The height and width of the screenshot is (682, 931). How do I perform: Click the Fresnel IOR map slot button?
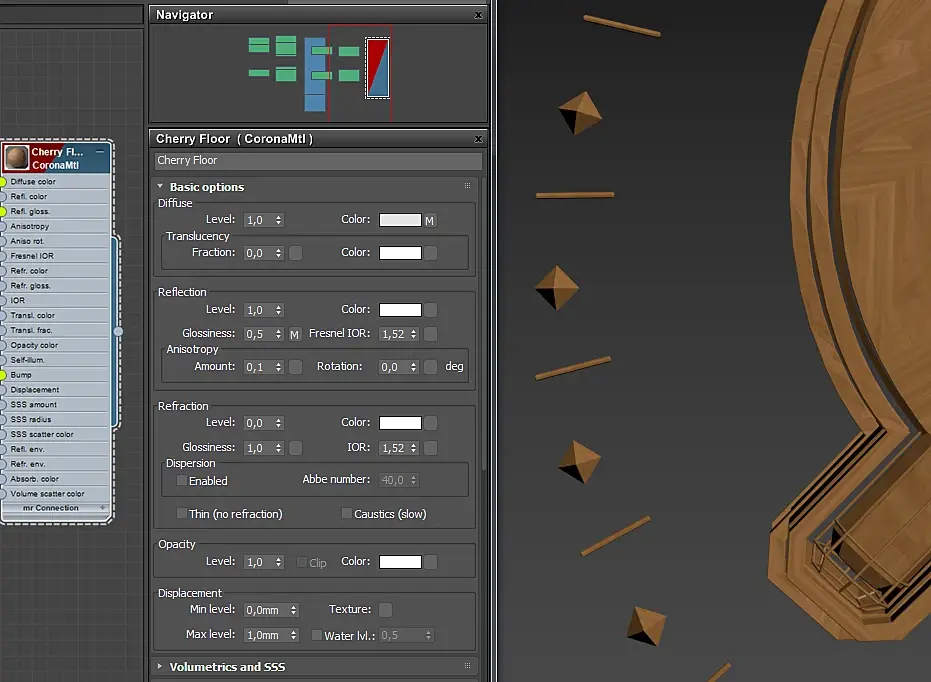[430, 334]
